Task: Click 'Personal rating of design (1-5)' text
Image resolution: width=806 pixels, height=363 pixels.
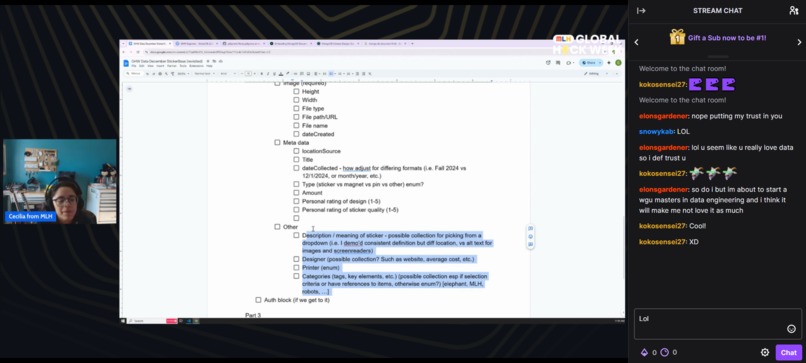Action: [341, 201]
